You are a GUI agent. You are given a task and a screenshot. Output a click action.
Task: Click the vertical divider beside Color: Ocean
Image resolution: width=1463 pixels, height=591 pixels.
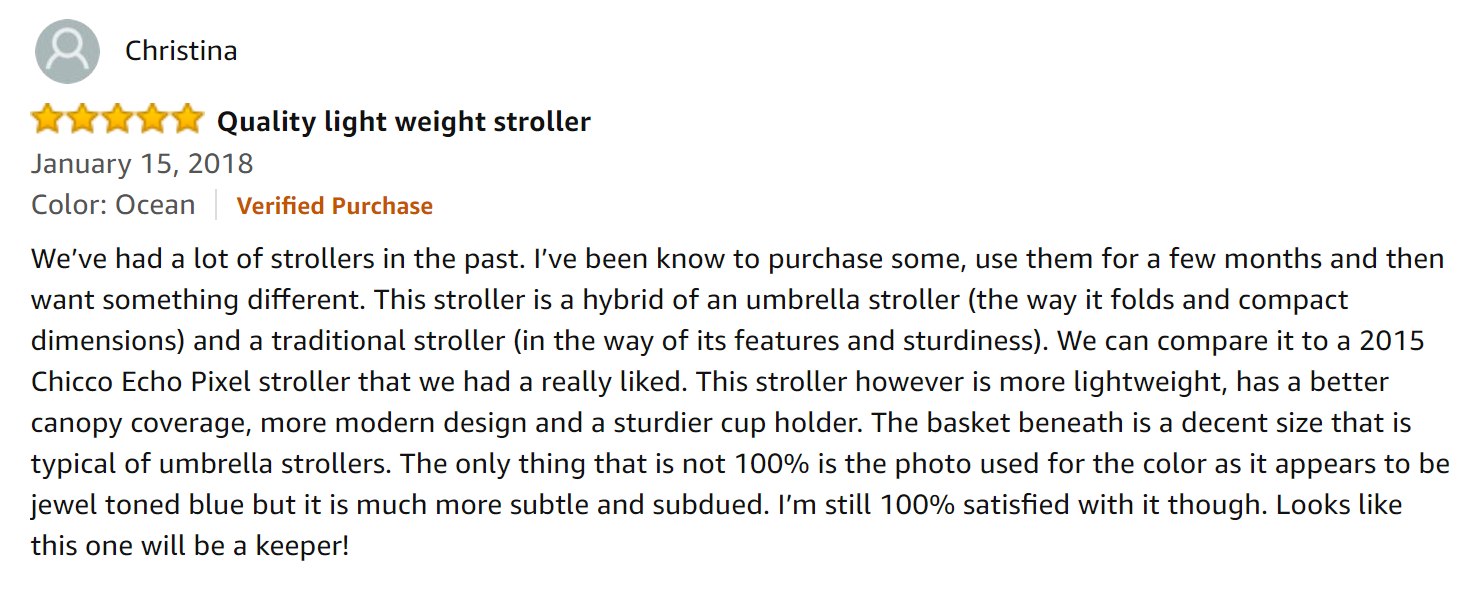click(x=216, y=205)
